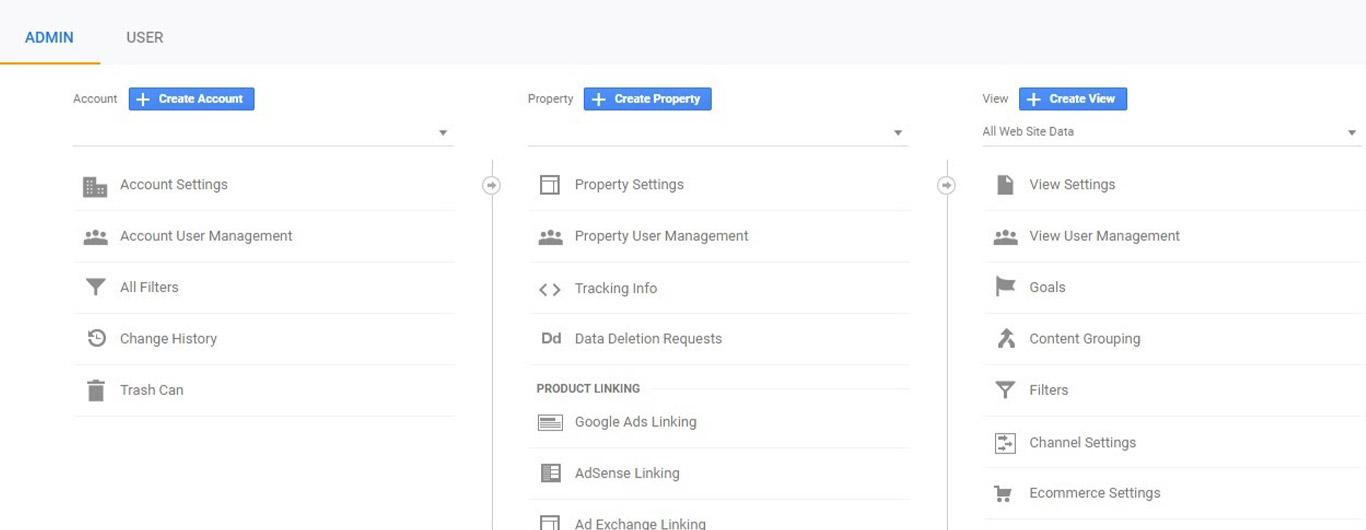Click the Channel Settings icon
Viewport: 1366px width, 530px height.
pos(1005,443)
